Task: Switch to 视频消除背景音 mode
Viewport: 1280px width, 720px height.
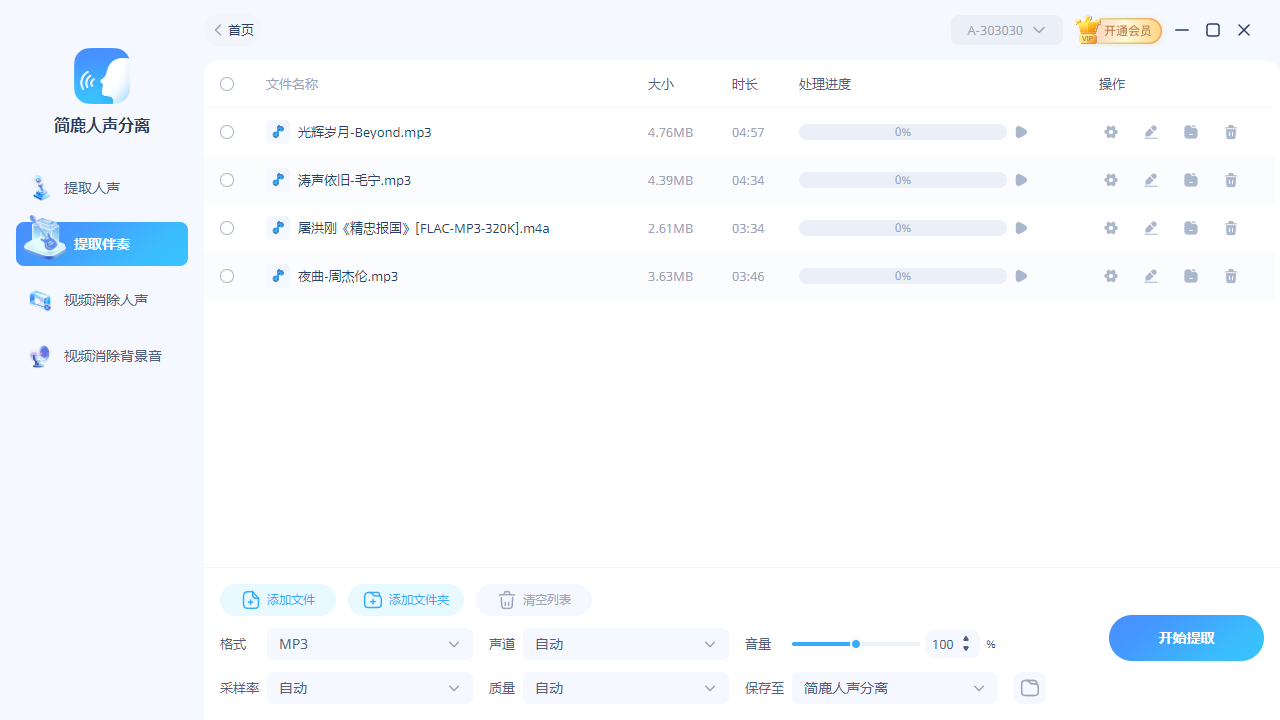Action: point(100,355)
